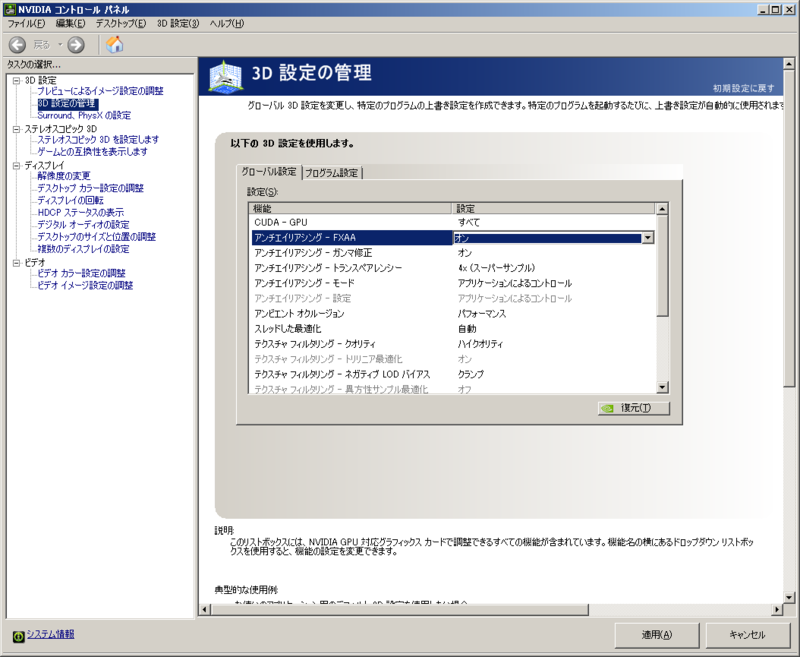
Task: Click the キャンセル button
Action: coord(747,635)
